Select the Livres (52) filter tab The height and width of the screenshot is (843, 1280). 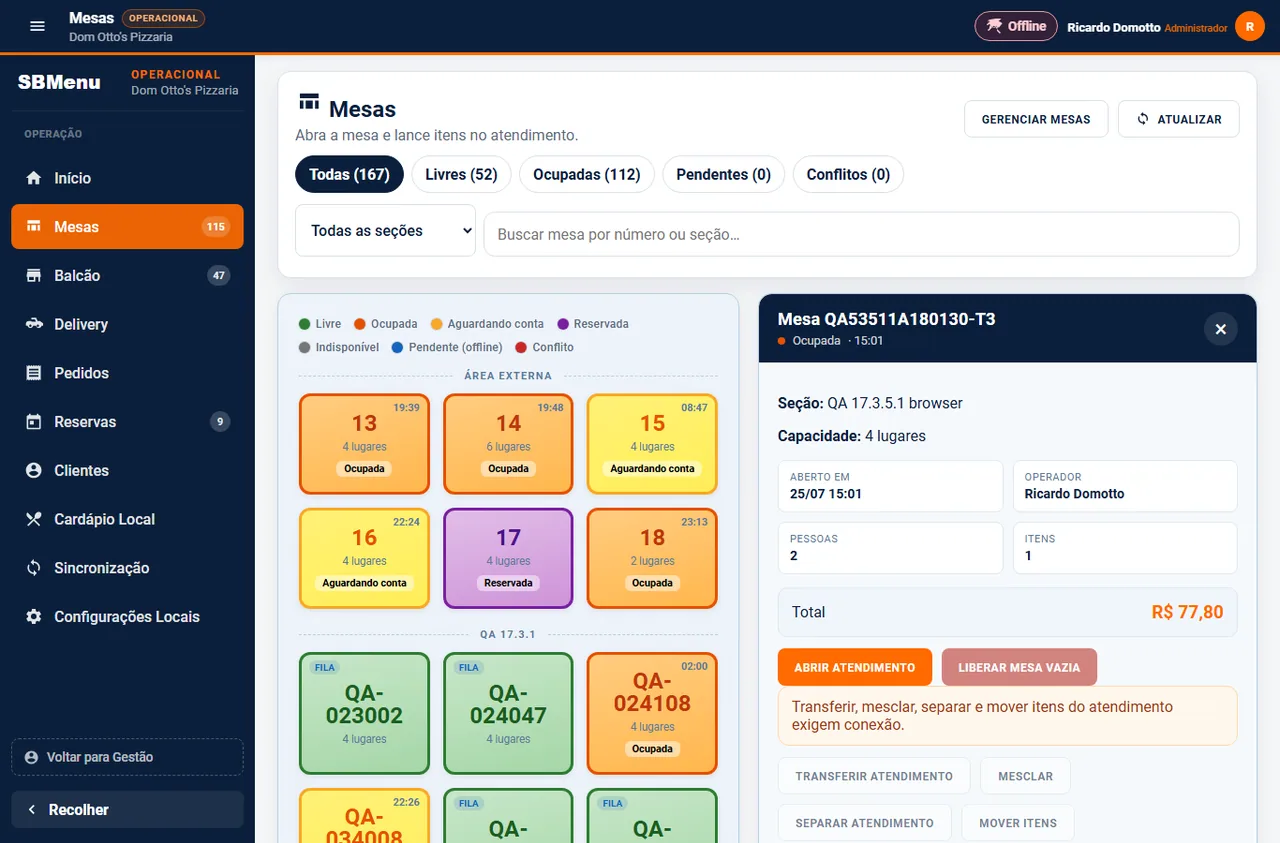[x=461, y=174]
